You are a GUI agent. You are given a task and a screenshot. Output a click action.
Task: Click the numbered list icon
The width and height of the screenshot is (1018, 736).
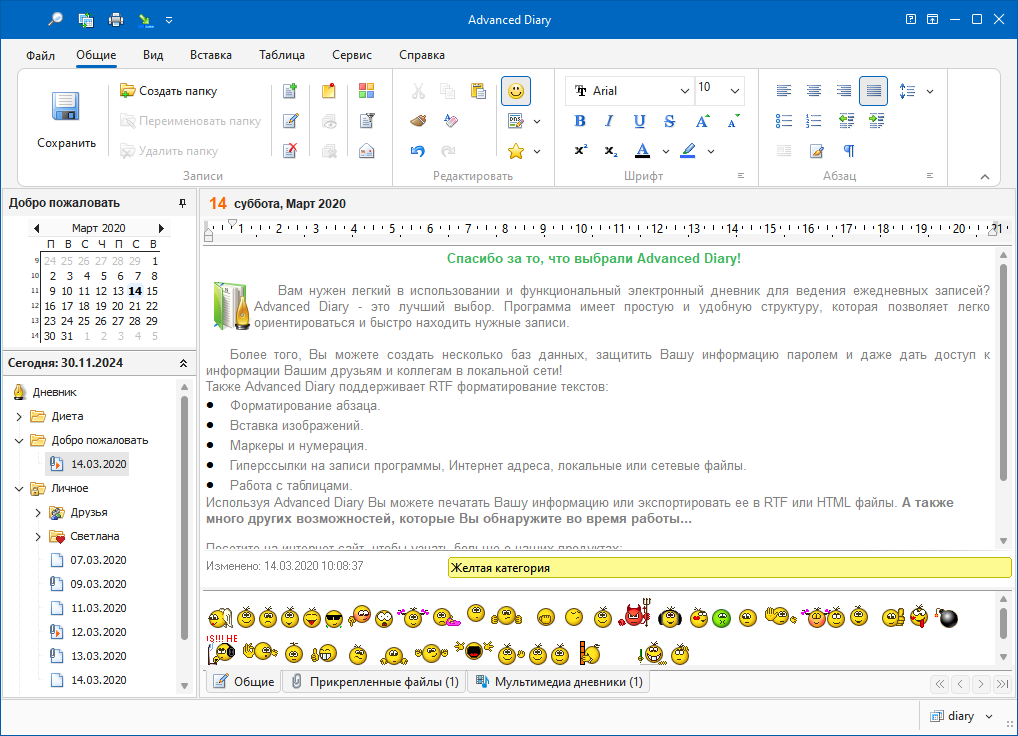(x=813, y=121)
